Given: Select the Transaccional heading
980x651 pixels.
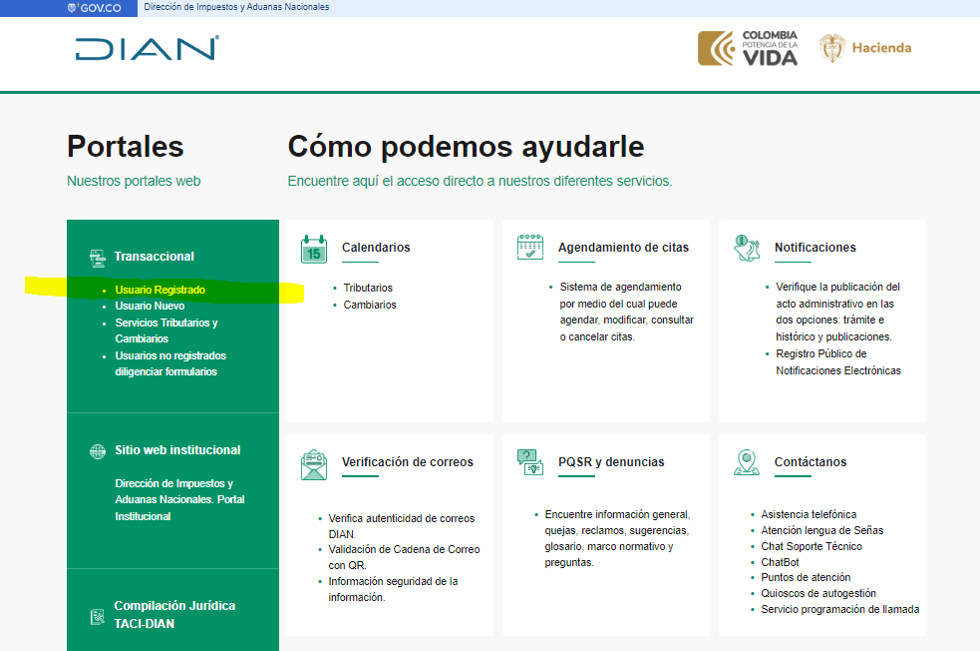Looking at the screenshot, I should click(x=154, y=256).
